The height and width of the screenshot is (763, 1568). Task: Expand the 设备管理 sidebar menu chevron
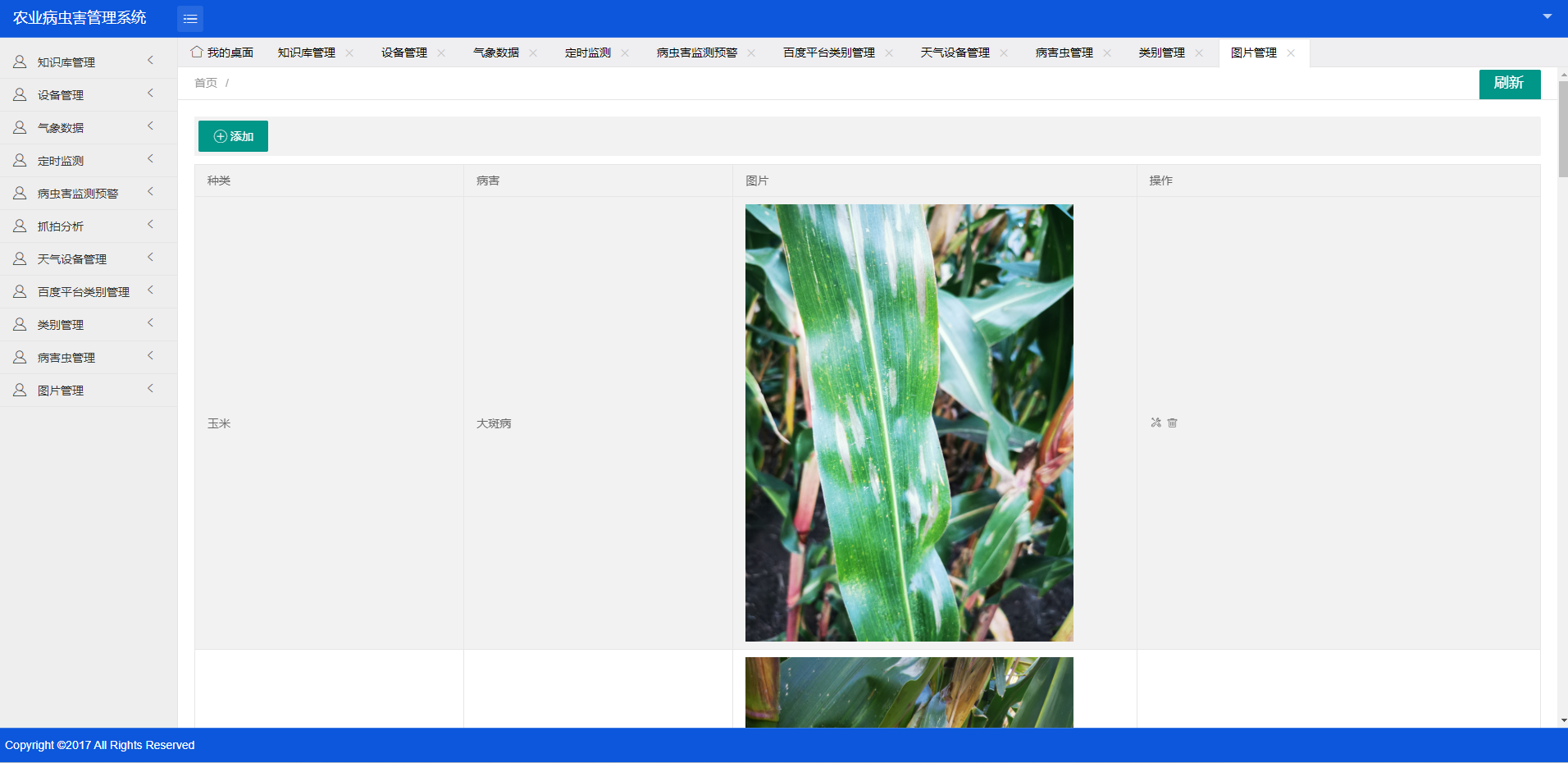tap(150, 94)
